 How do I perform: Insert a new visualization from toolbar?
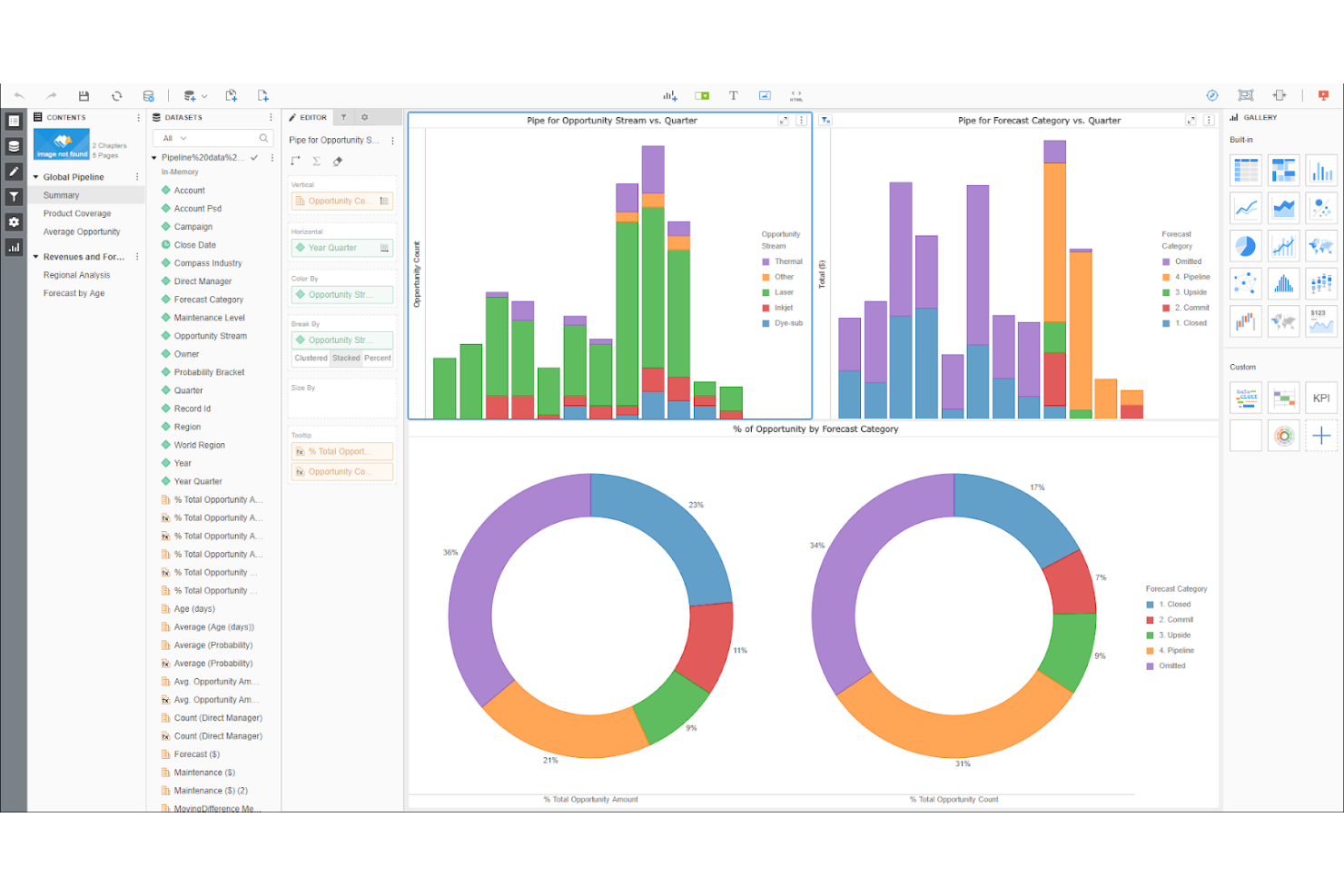(670, 95)
